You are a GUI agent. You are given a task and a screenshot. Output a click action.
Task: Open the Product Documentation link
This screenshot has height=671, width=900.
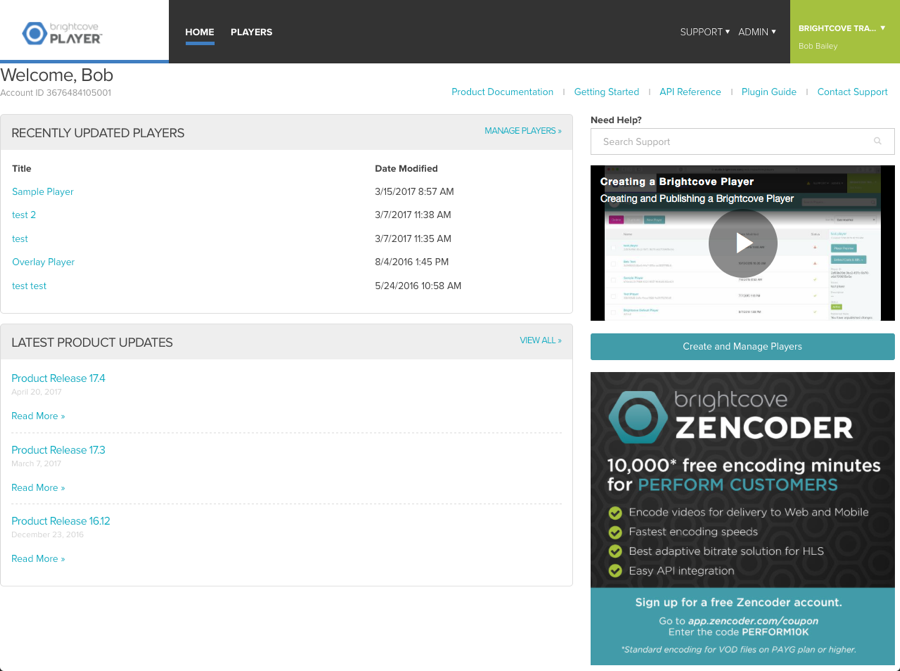pos(502,92)
